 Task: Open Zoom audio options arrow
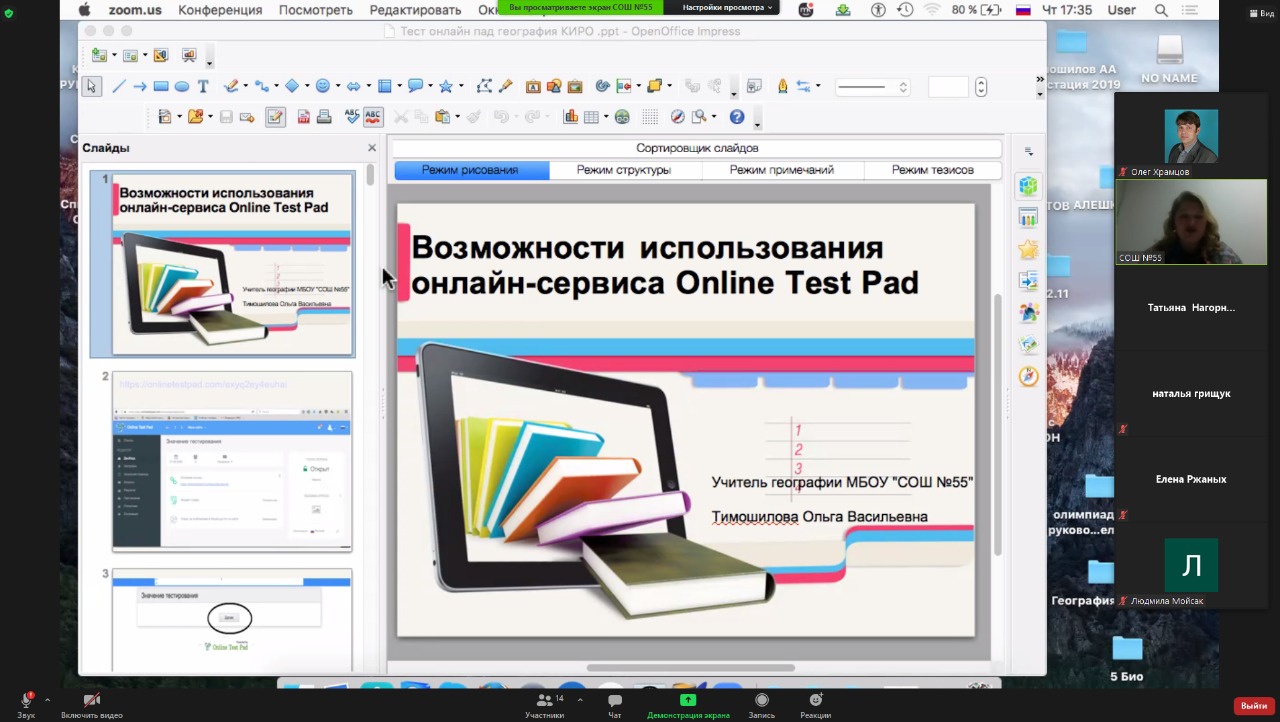(x=47, y=700)
